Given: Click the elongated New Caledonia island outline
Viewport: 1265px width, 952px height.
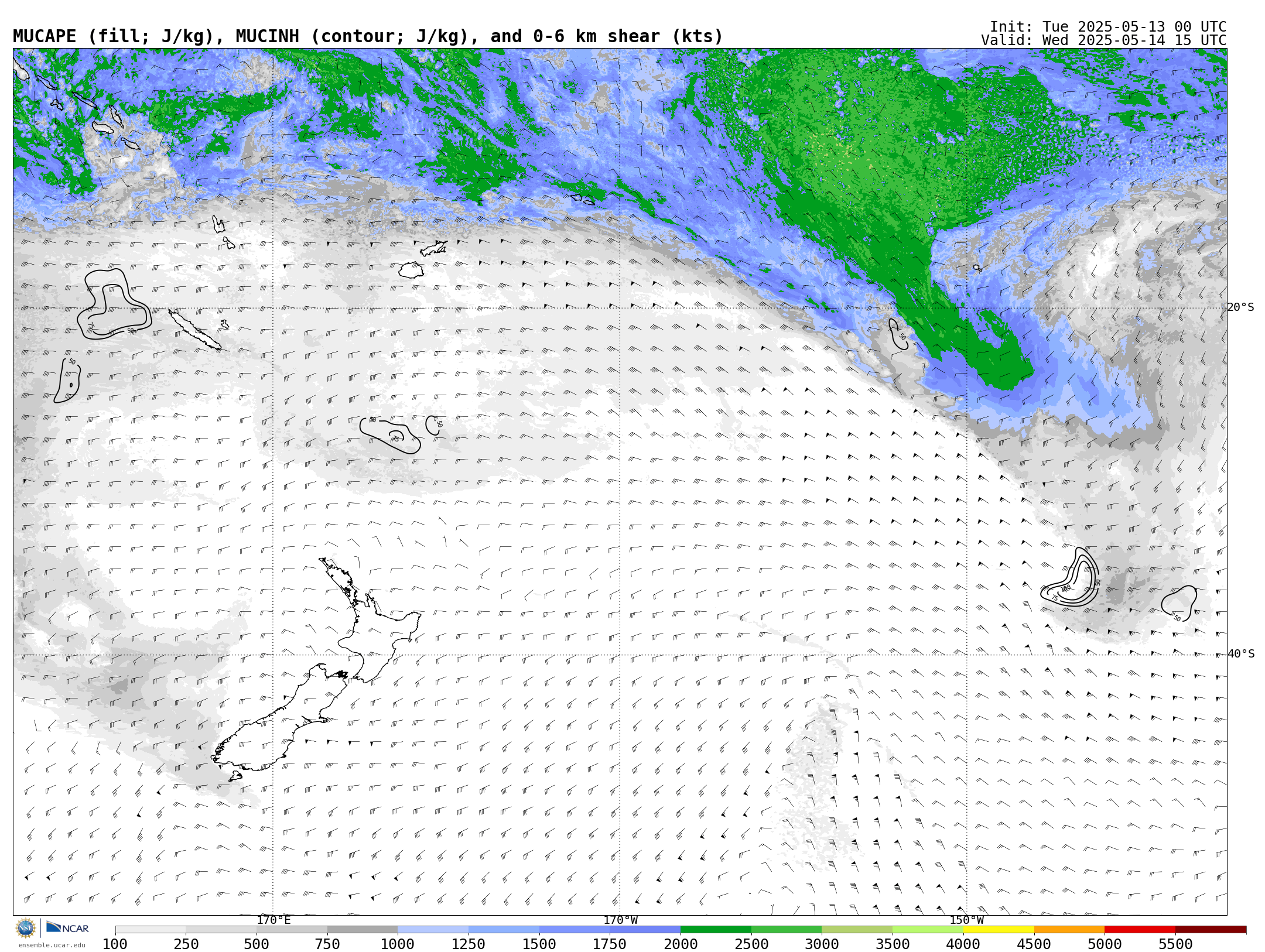Looking at the screenshot, I should click(195, 330).
